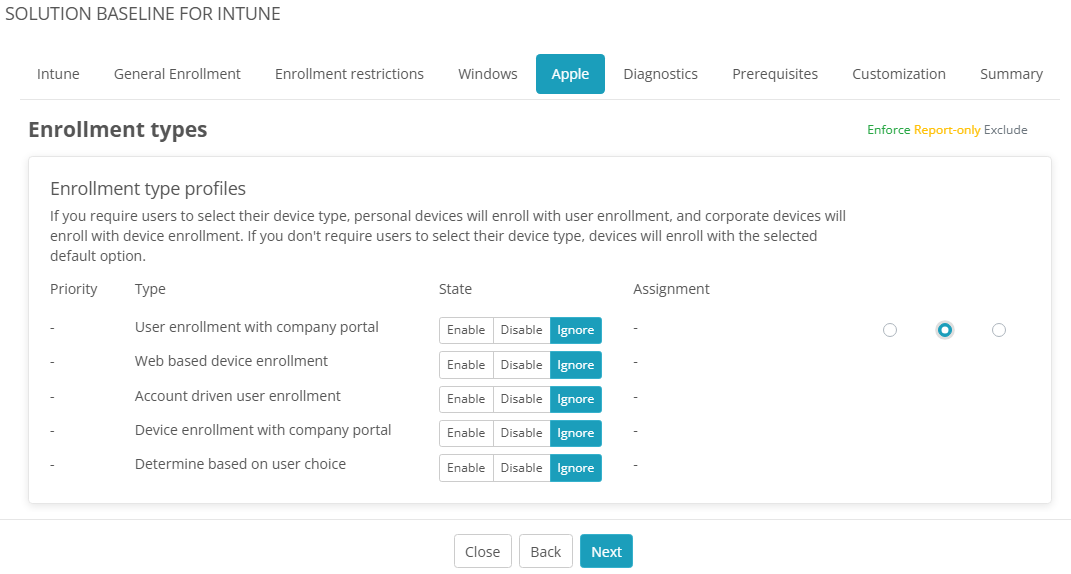Click 'Account driven user enrollment' text

(x=238, y=396)
